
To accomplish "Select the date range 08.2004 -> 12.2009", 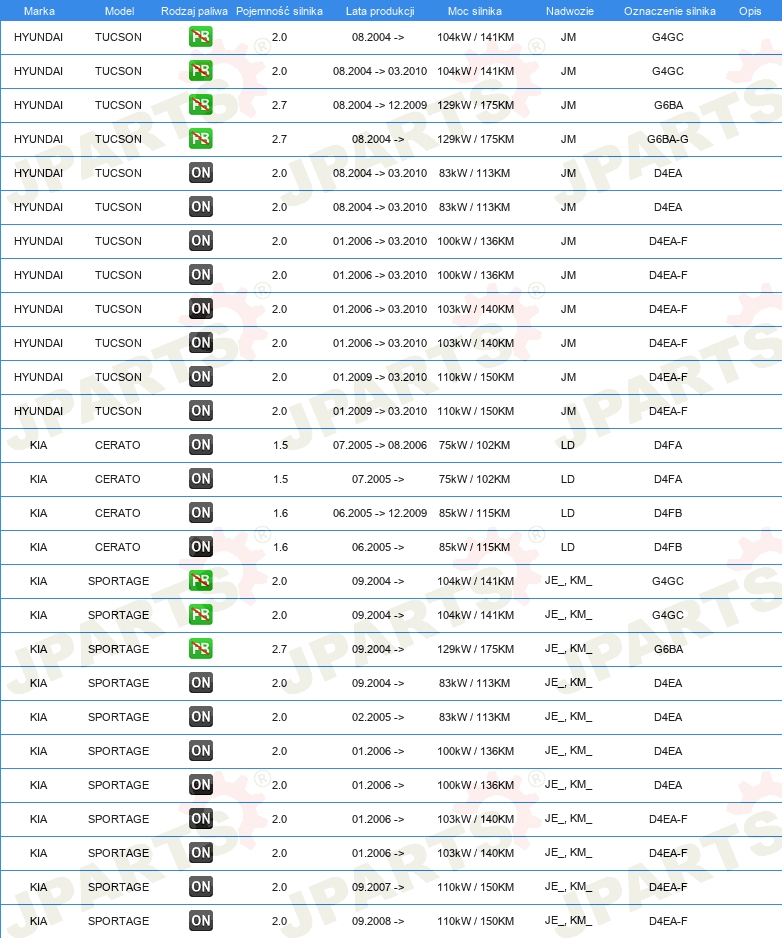I will (x=380, y=105).
